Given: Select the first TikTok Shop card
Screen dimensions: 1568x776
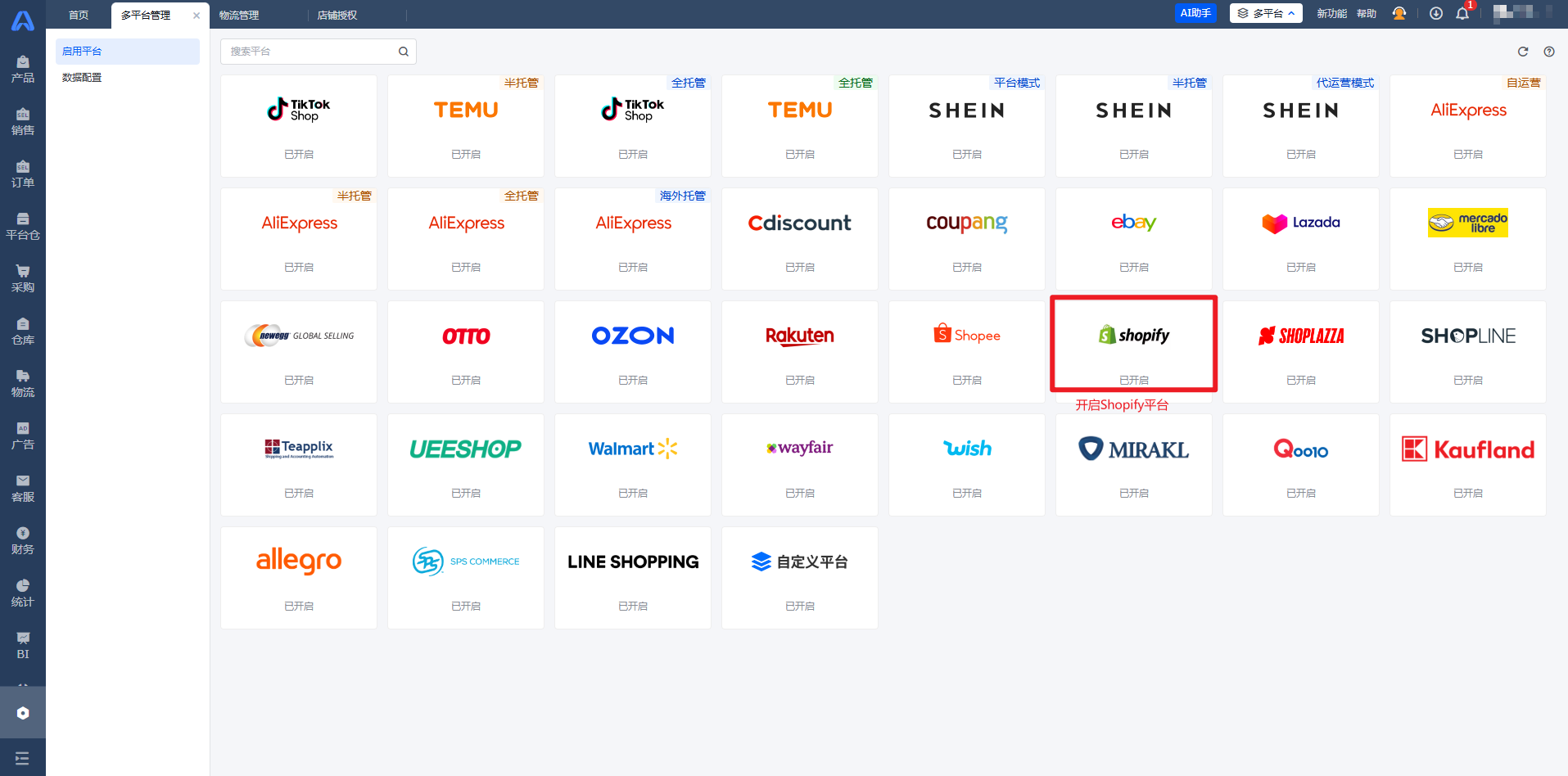Looking at the screenshot, I should [x=299, y=126].
